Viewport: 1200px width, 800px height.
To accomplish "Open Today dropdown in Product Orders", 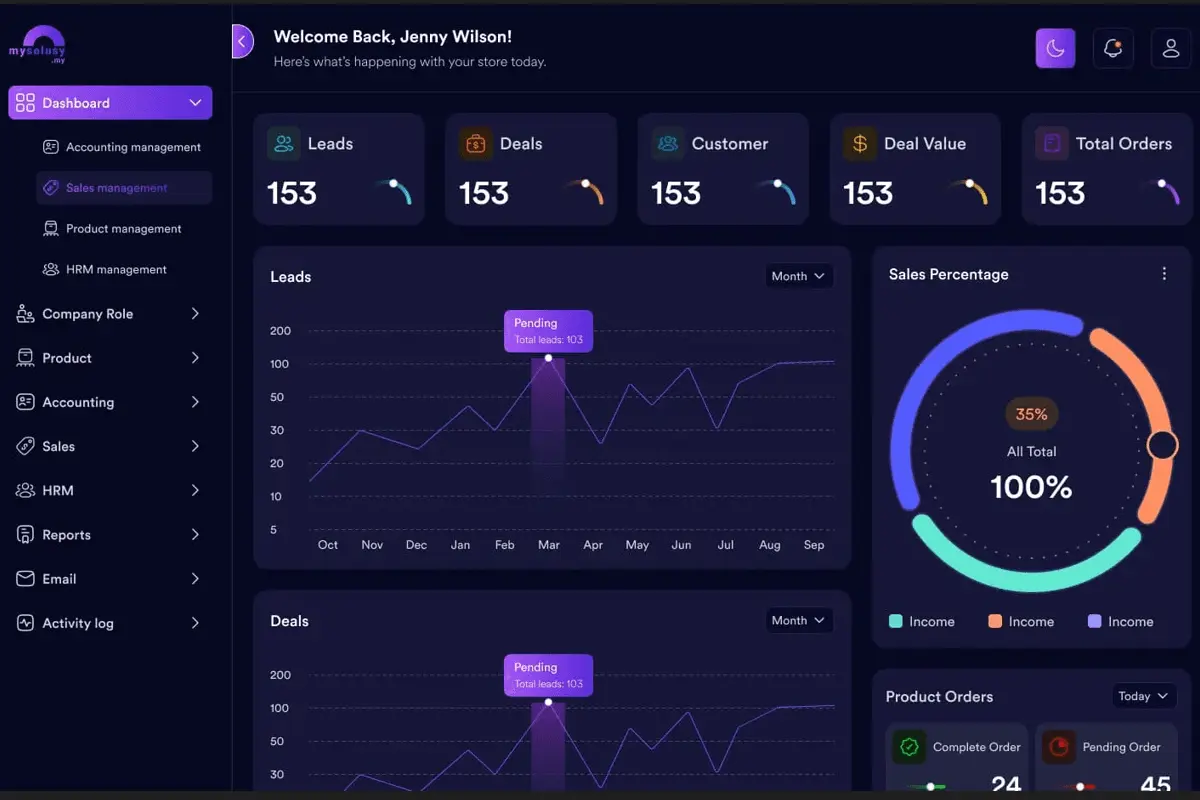I will tap(1144, 696).
